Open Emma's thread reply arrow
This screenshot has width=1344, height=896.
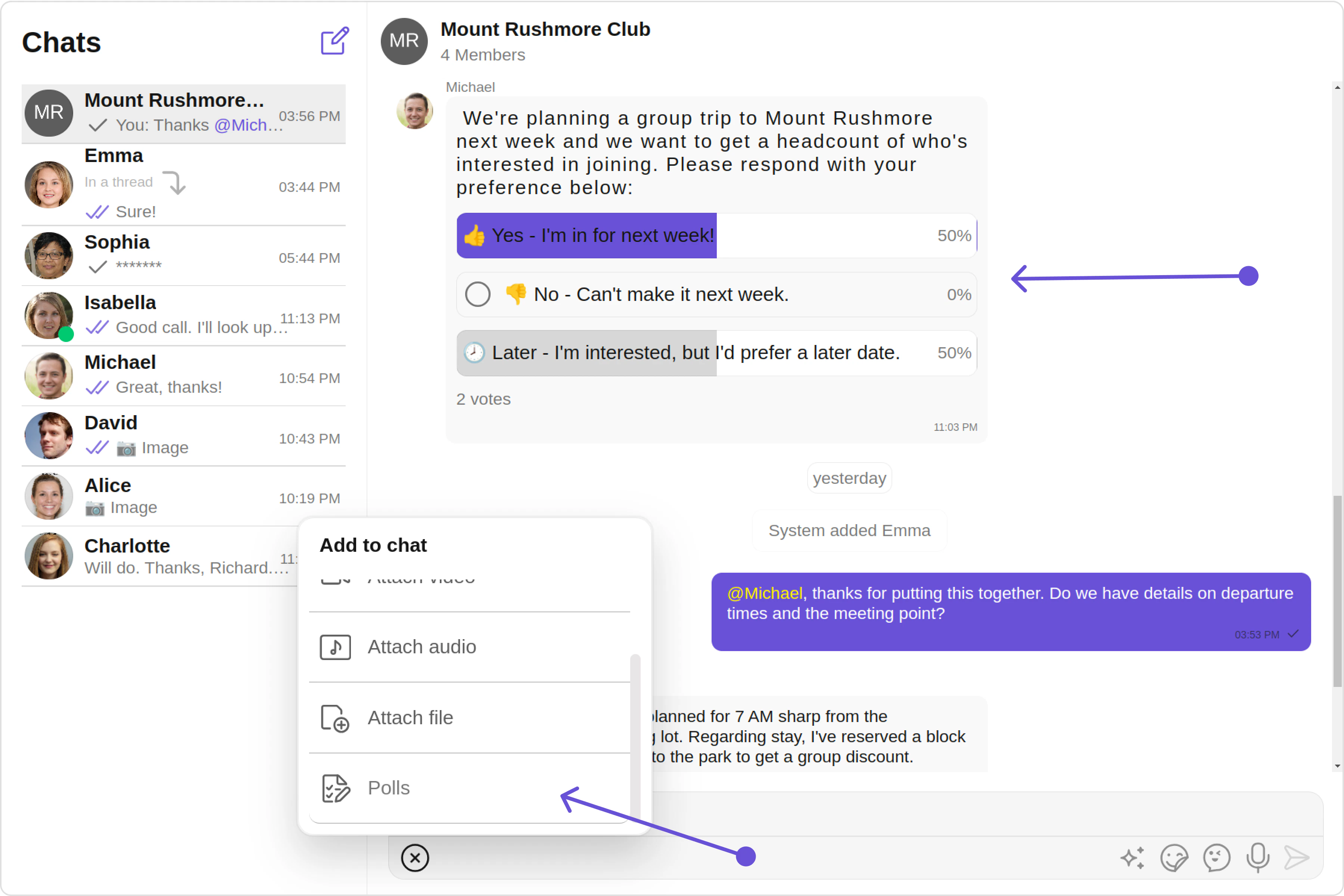point(175,183)
